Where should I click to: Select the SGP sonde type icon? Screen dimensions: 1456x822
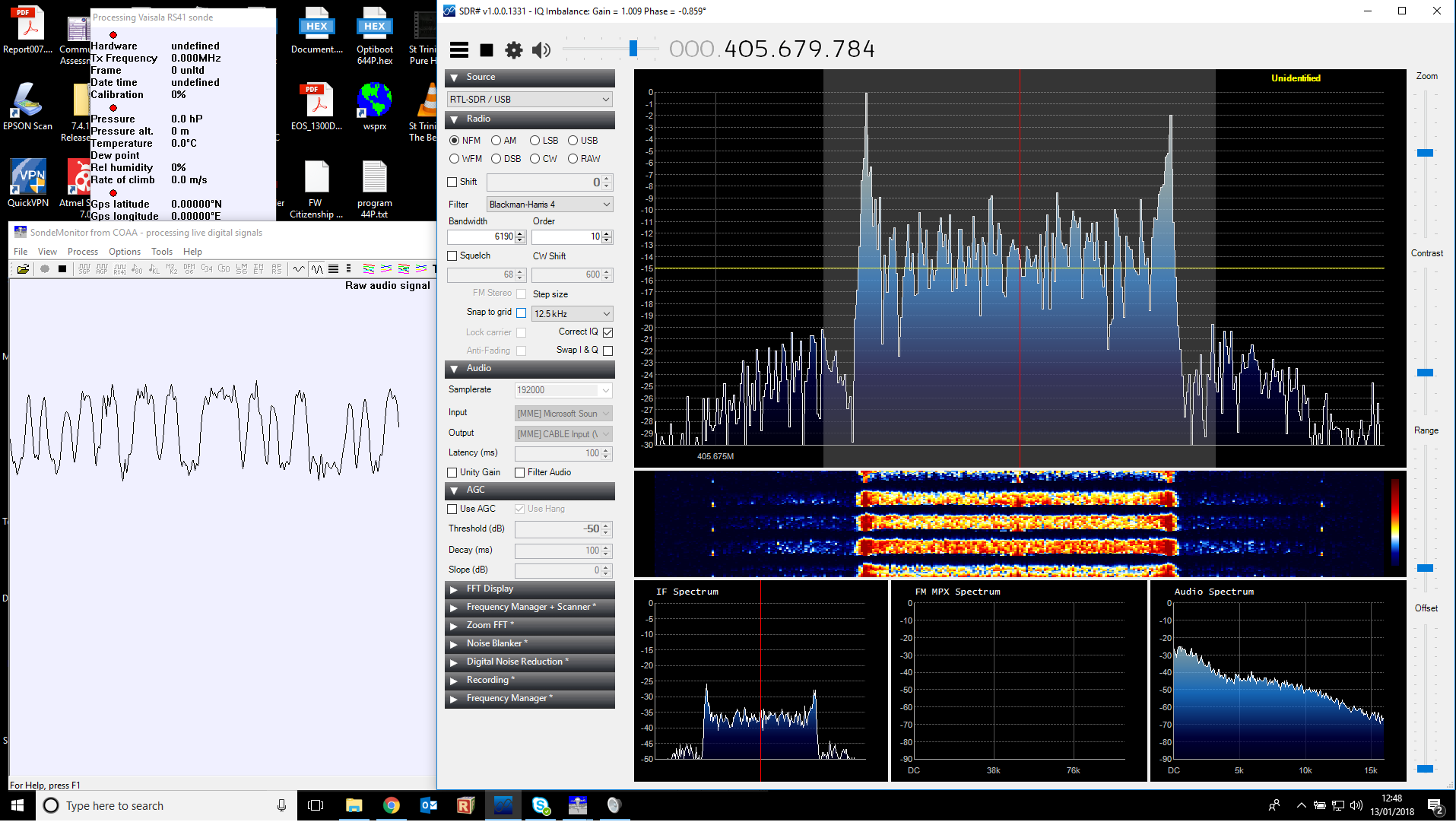84,268
